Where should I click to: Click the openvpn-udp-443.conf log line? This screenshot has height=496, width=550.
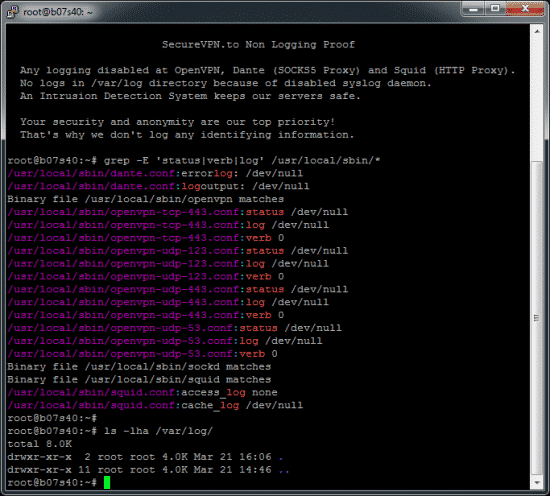[x=168, y=302]
